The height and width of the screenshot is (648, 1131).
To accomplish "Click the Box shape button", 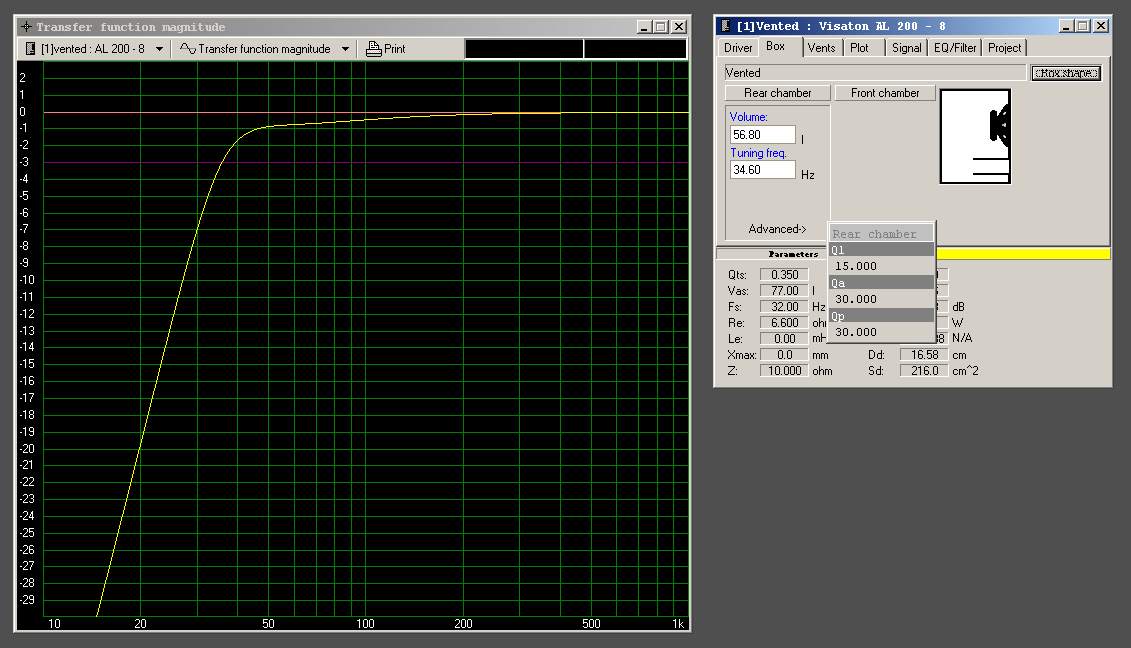I will (x=1066, y=73).
